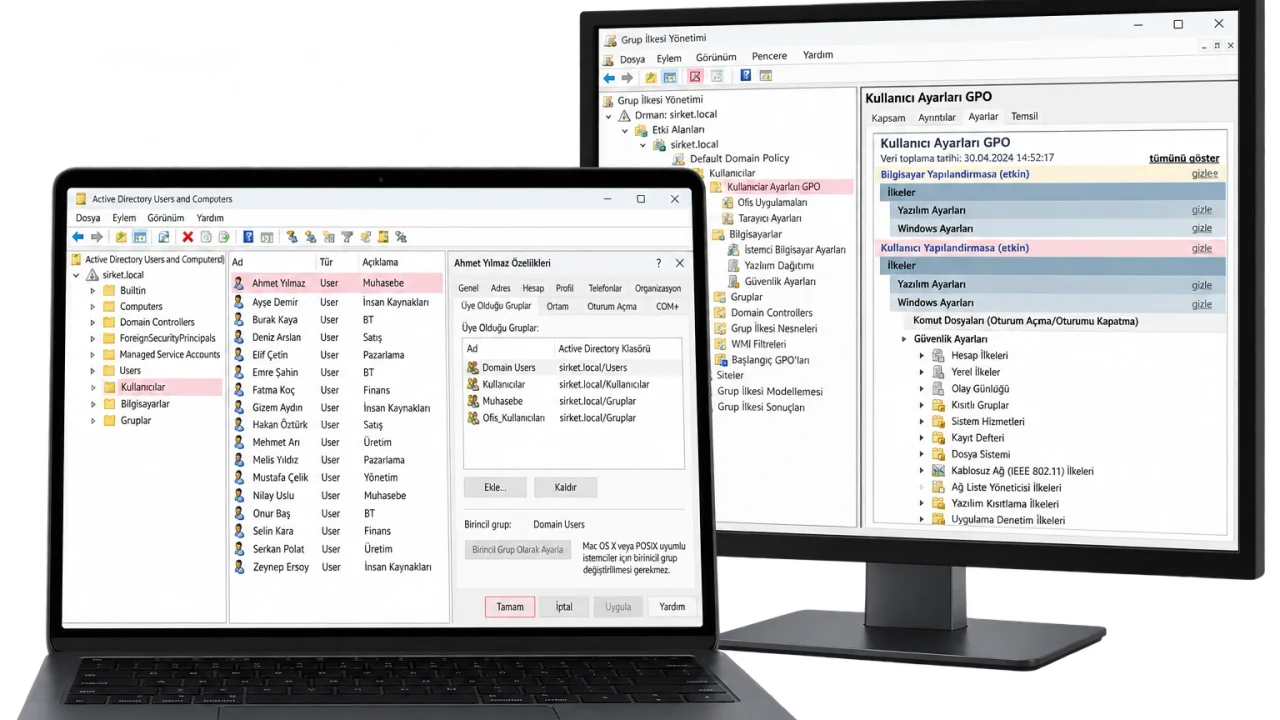
Task: Click export list icon in Active Directory toolbar
Action: 224,237
